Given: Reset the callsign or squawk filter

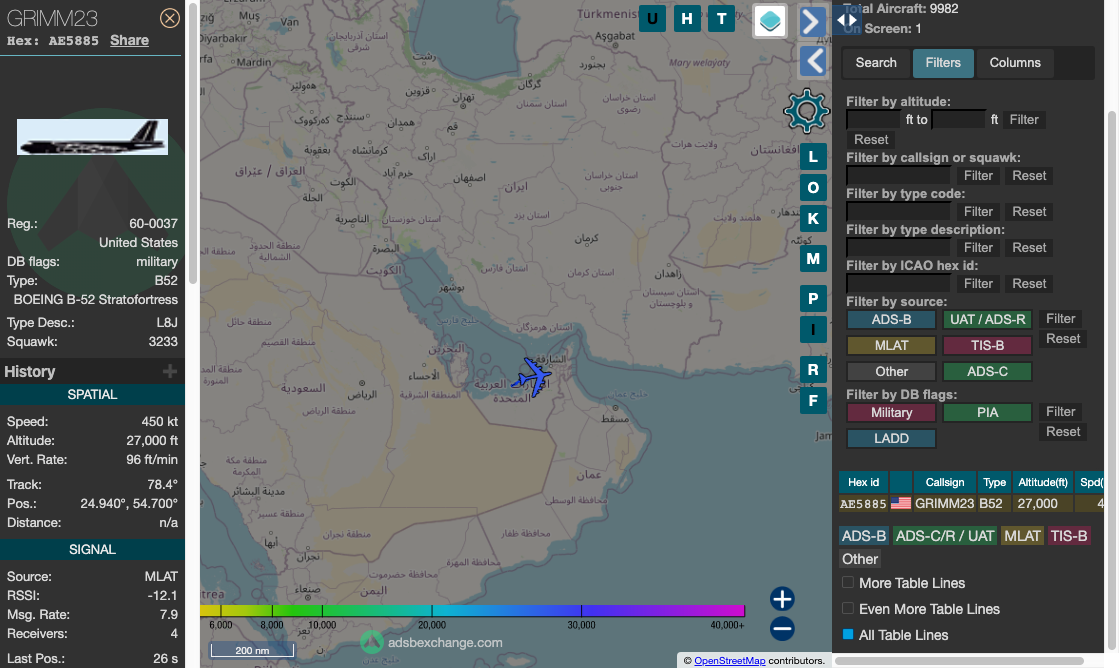Looking at the screenshot, I should pyautogui.click(x=1029, y=176).
